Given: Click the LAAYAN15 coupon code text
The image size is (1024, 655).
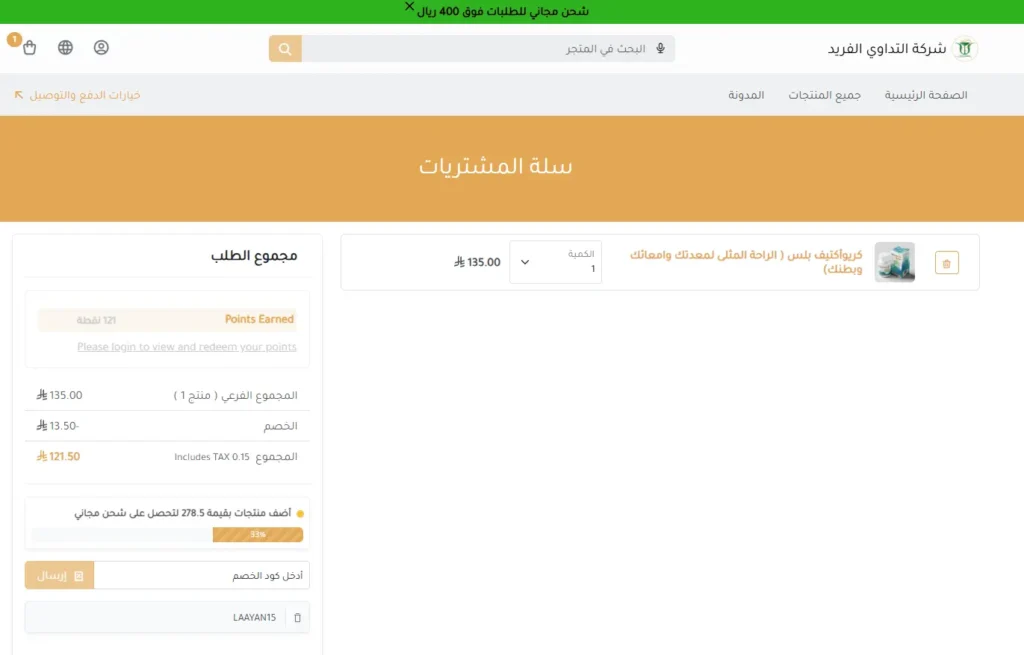Looking at the screenshot, I should tap(254, 618).
